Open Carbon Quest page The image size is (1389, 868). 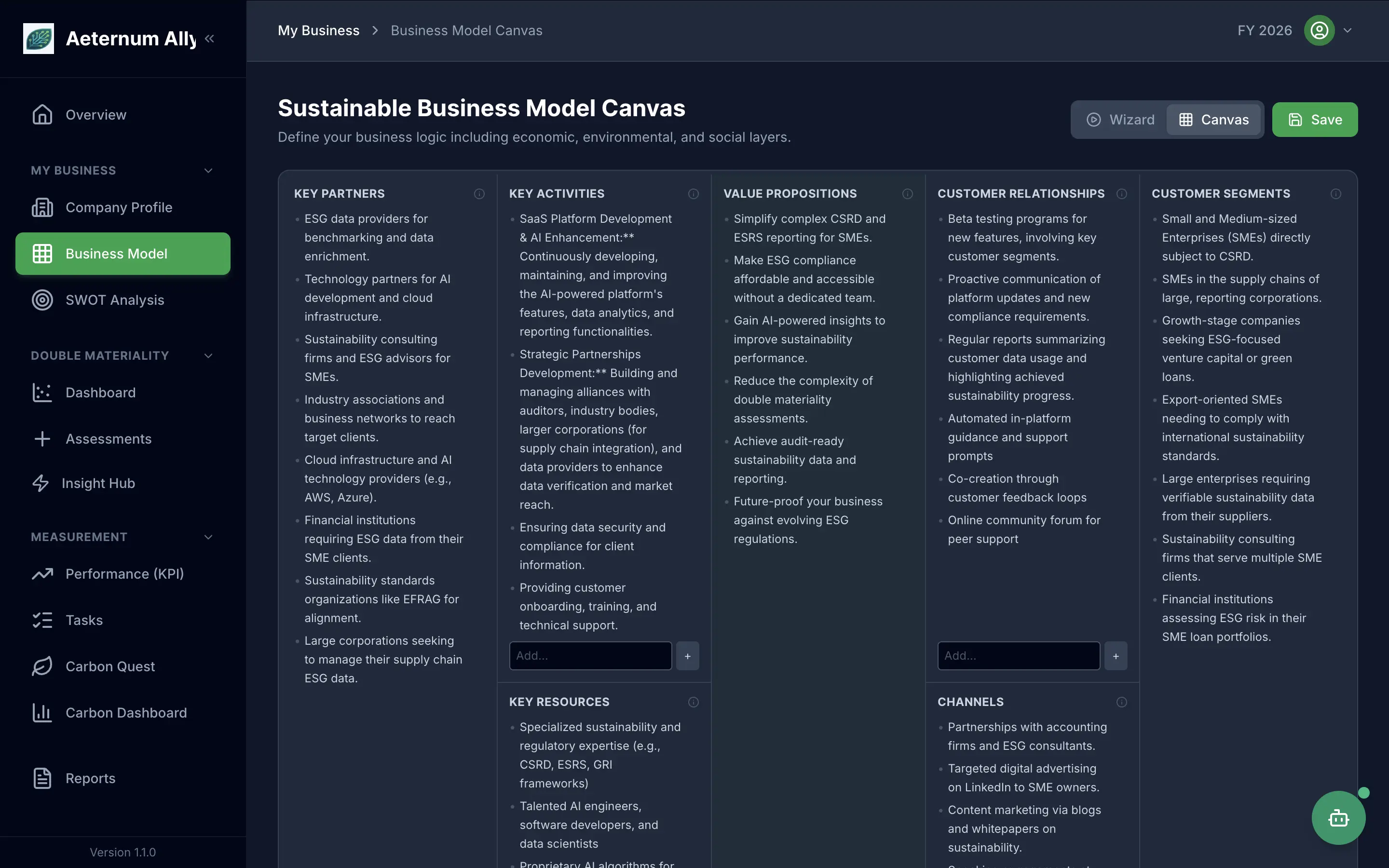click(123, 666)
